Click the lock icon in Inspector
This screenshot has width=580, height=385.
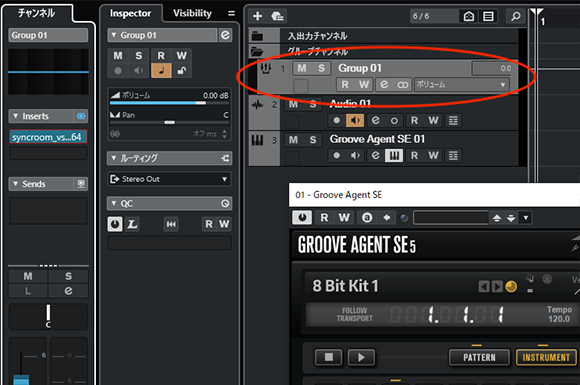click(x=182, y=70)
